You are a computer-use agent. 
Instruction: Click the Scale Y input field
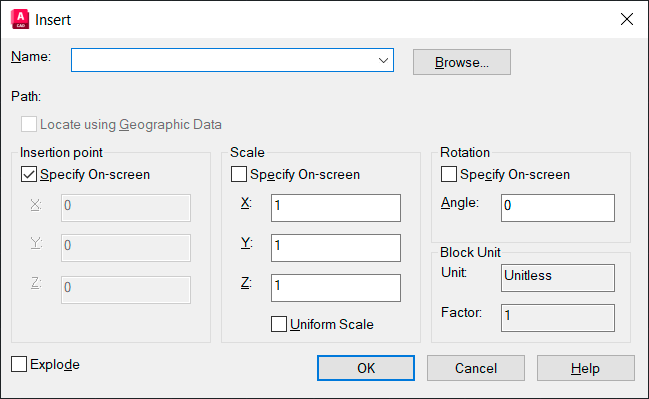tap(336, 248)
